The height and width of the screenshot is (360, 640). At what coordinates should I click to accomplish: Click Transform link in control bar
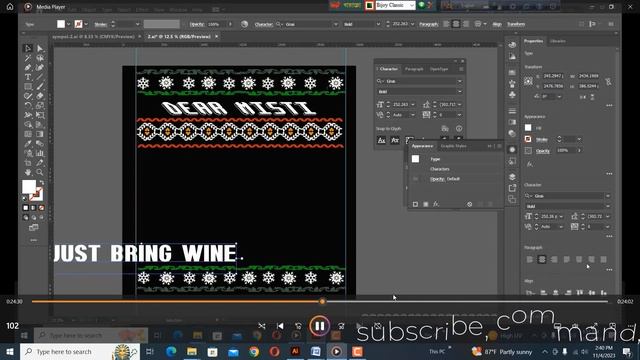pos(516,24)
